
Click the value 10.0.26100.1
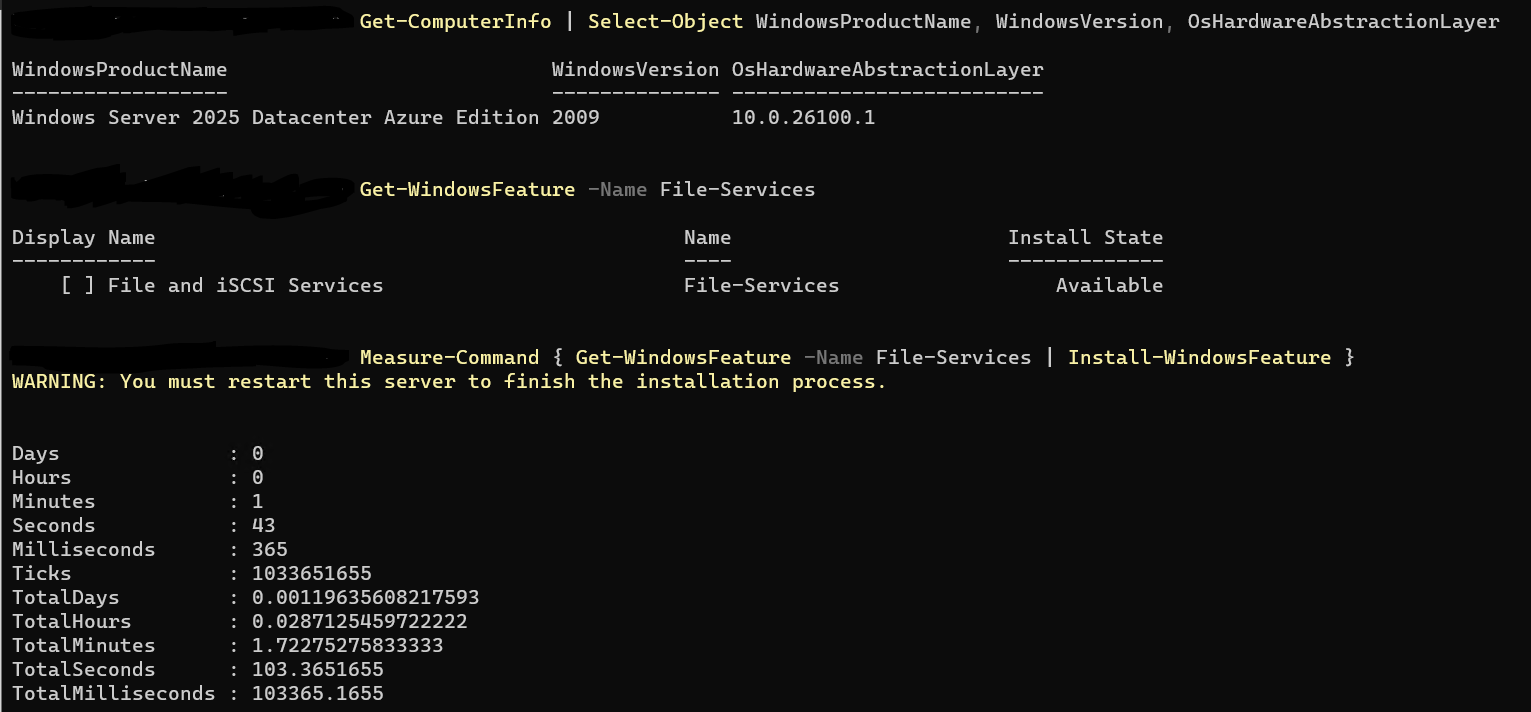coord(803,117)
